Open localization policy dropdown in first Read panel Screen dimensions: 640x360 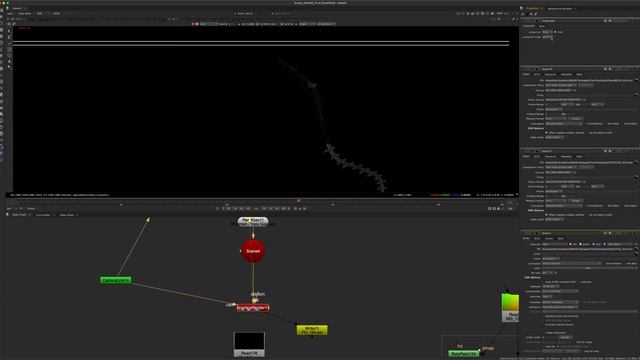coord(560,85)
